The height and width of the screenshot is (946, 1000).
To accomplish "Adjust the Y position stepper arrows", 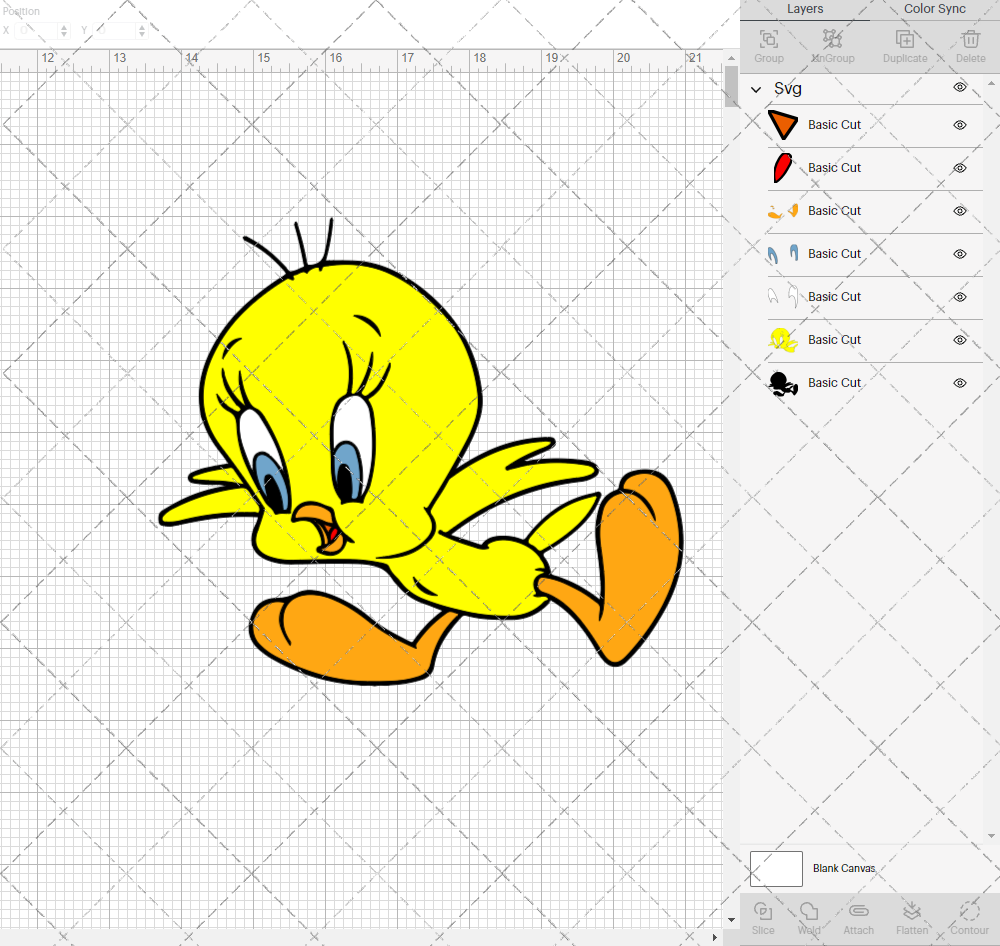I will [x=142, y=30].
